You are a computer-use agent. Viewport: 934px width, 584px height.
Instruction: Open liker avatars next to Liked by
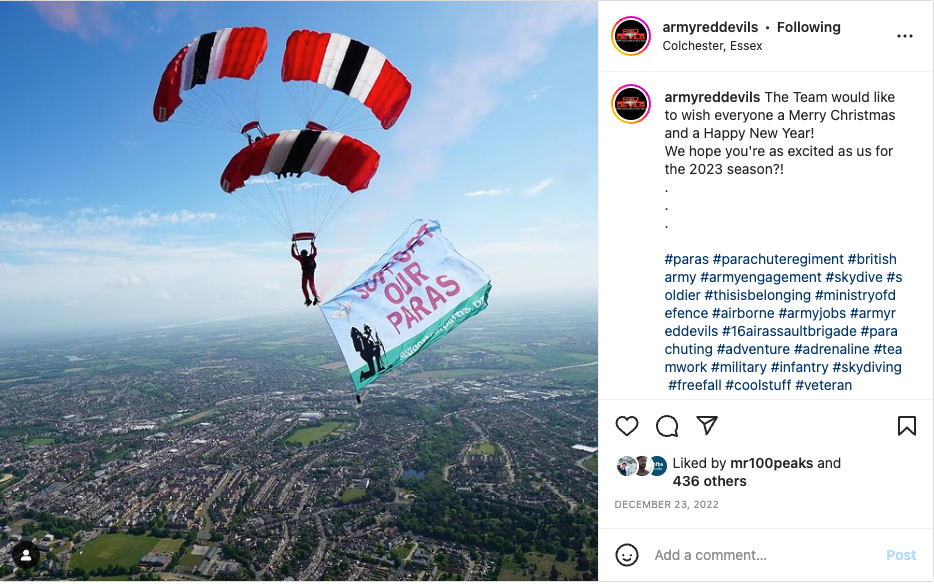coord(641,466)
